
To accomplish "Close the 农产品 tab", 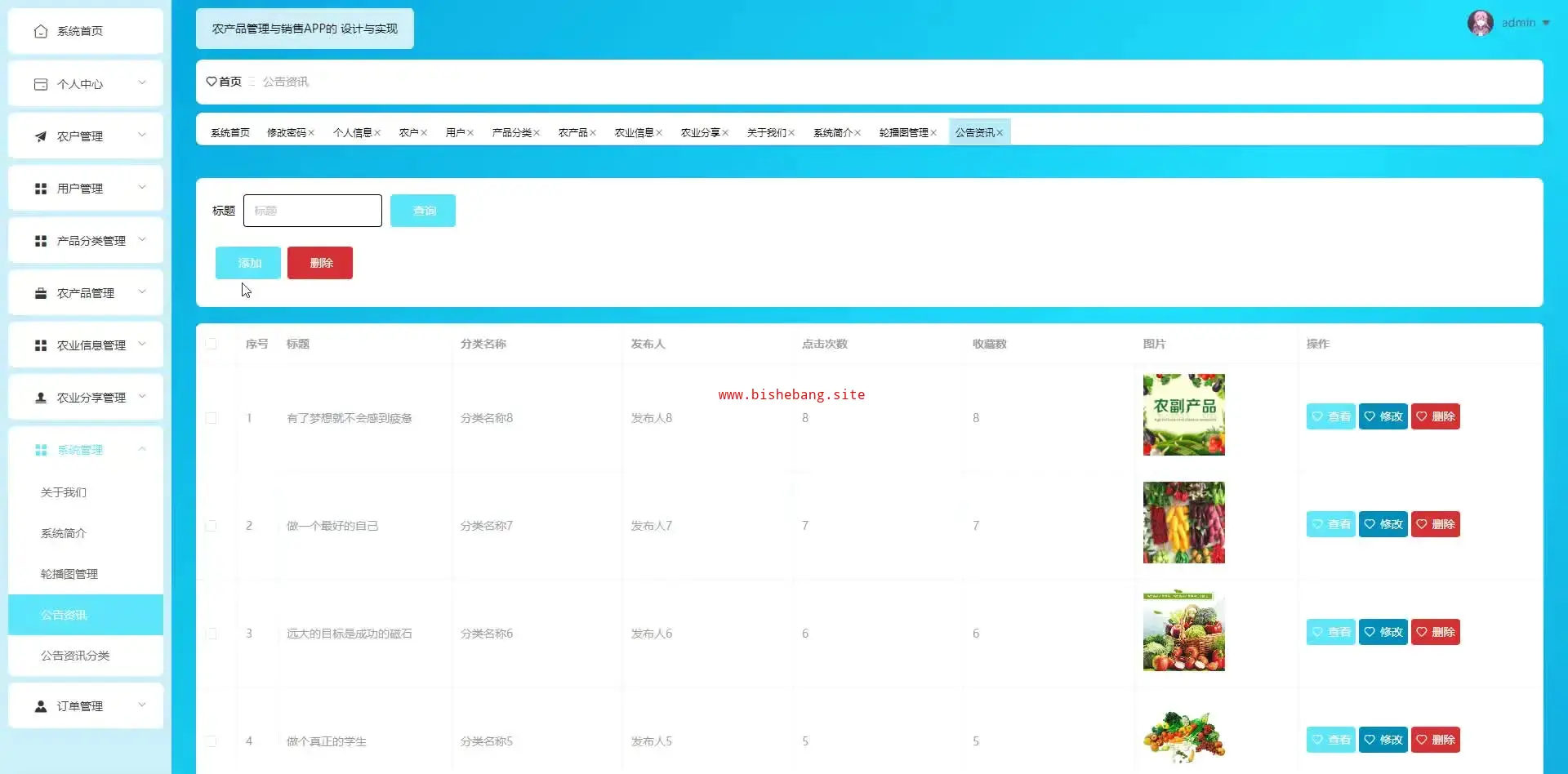I will [x=593, y=133].
